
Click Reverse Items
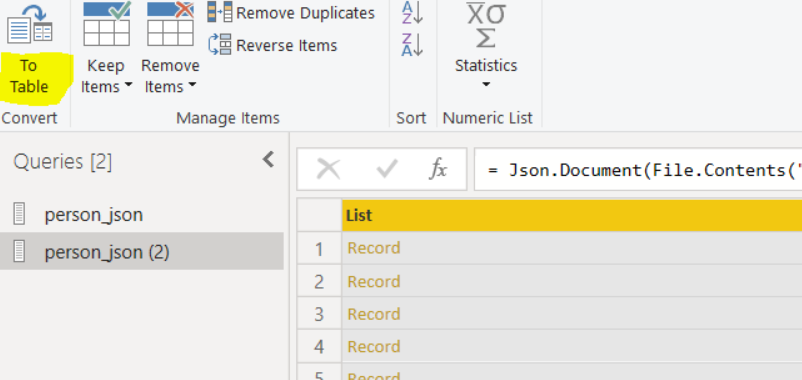(x=272, y=45)
